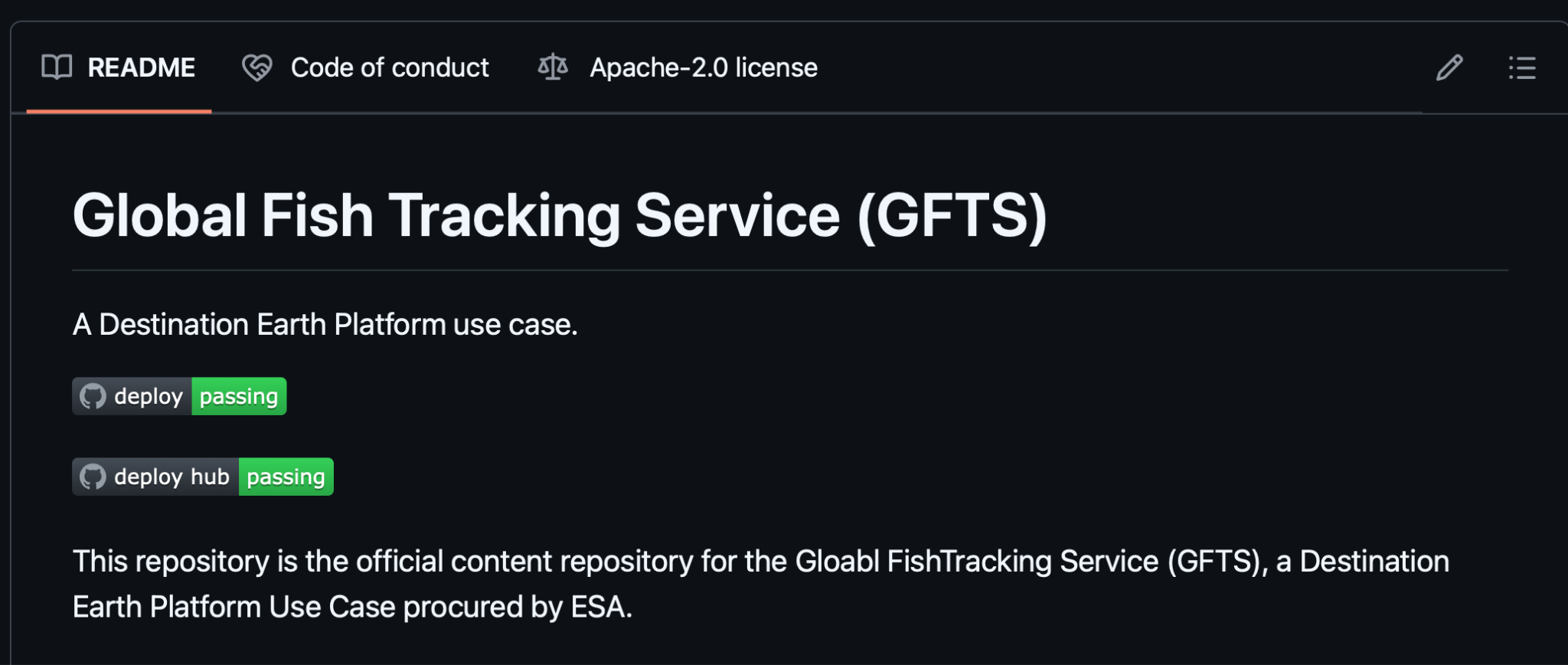Click the balance scale license icon
This screenshot has height=665, width=1568.
click(x=553, y=67)
